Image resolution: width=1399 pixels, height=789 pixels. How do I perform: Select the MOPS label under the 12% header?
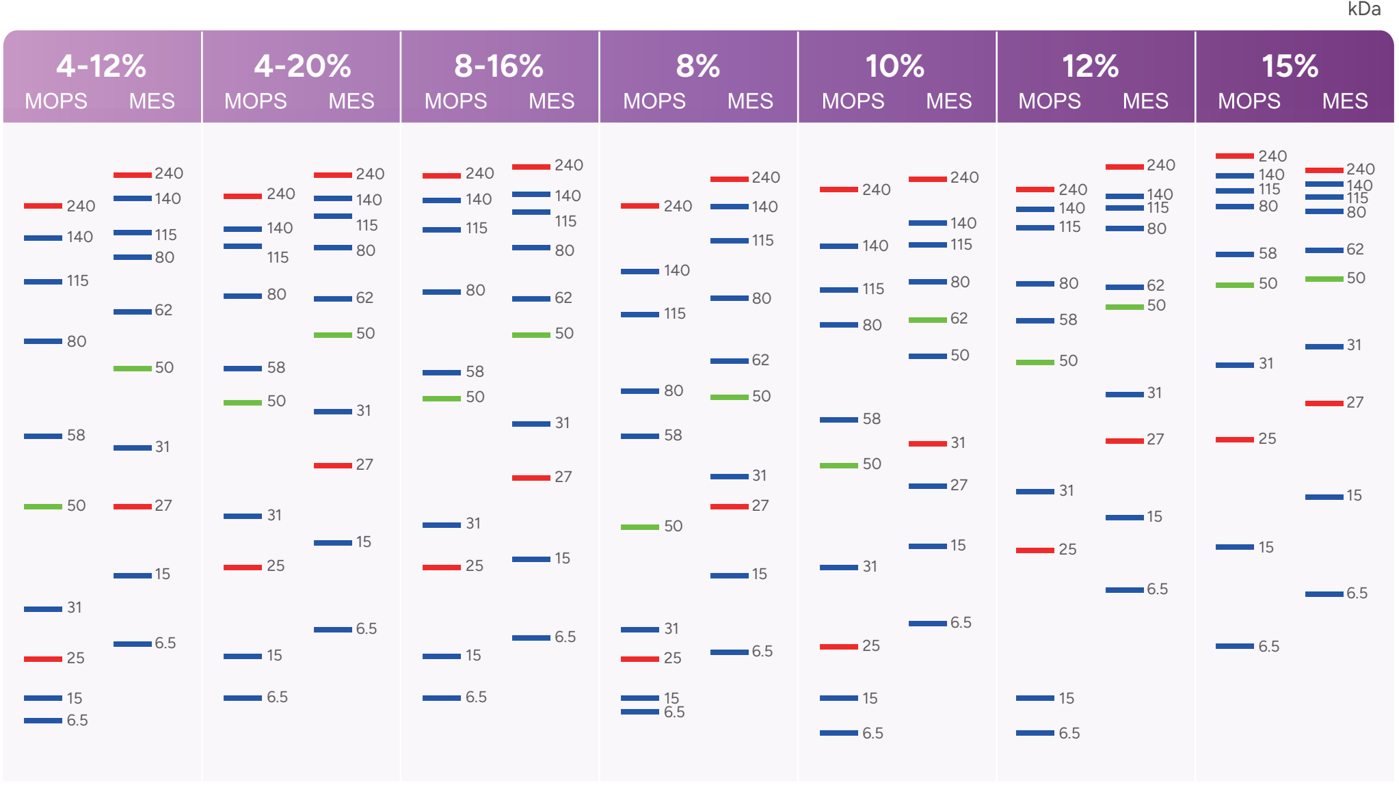1049,102
